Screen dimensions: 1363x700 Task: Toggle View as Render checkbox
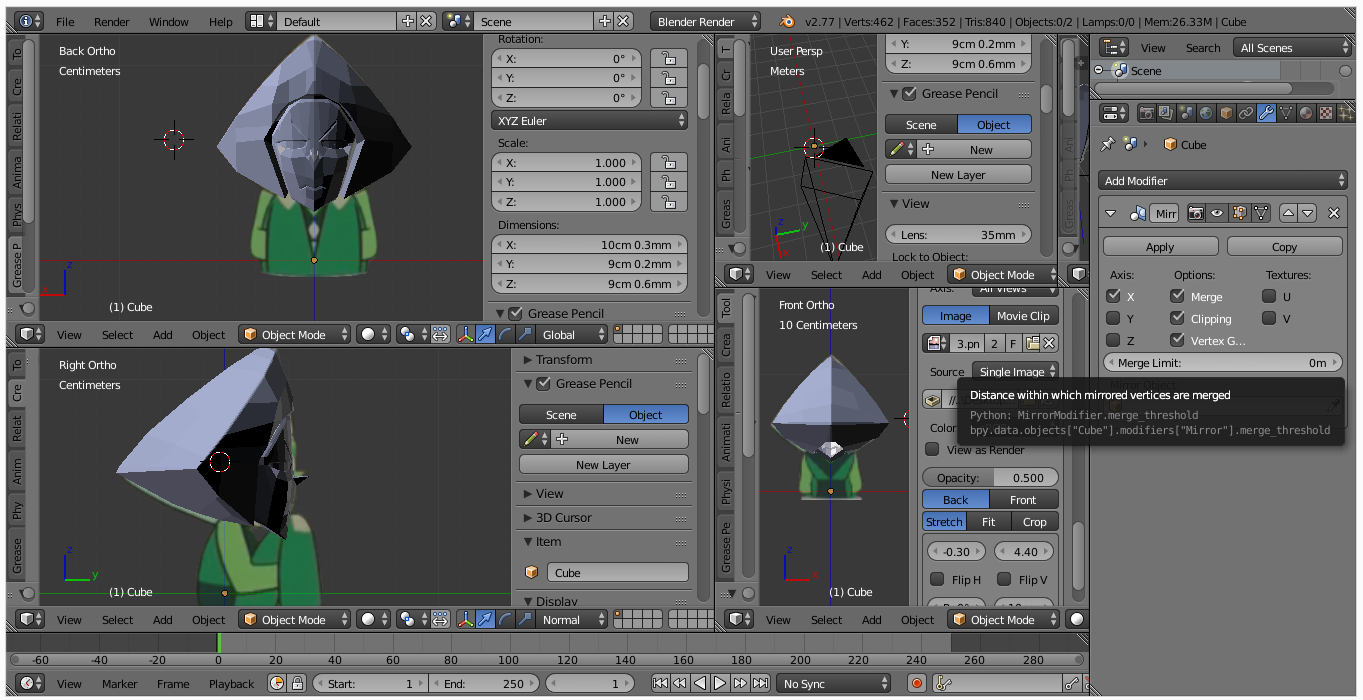(x=932, y=449)
